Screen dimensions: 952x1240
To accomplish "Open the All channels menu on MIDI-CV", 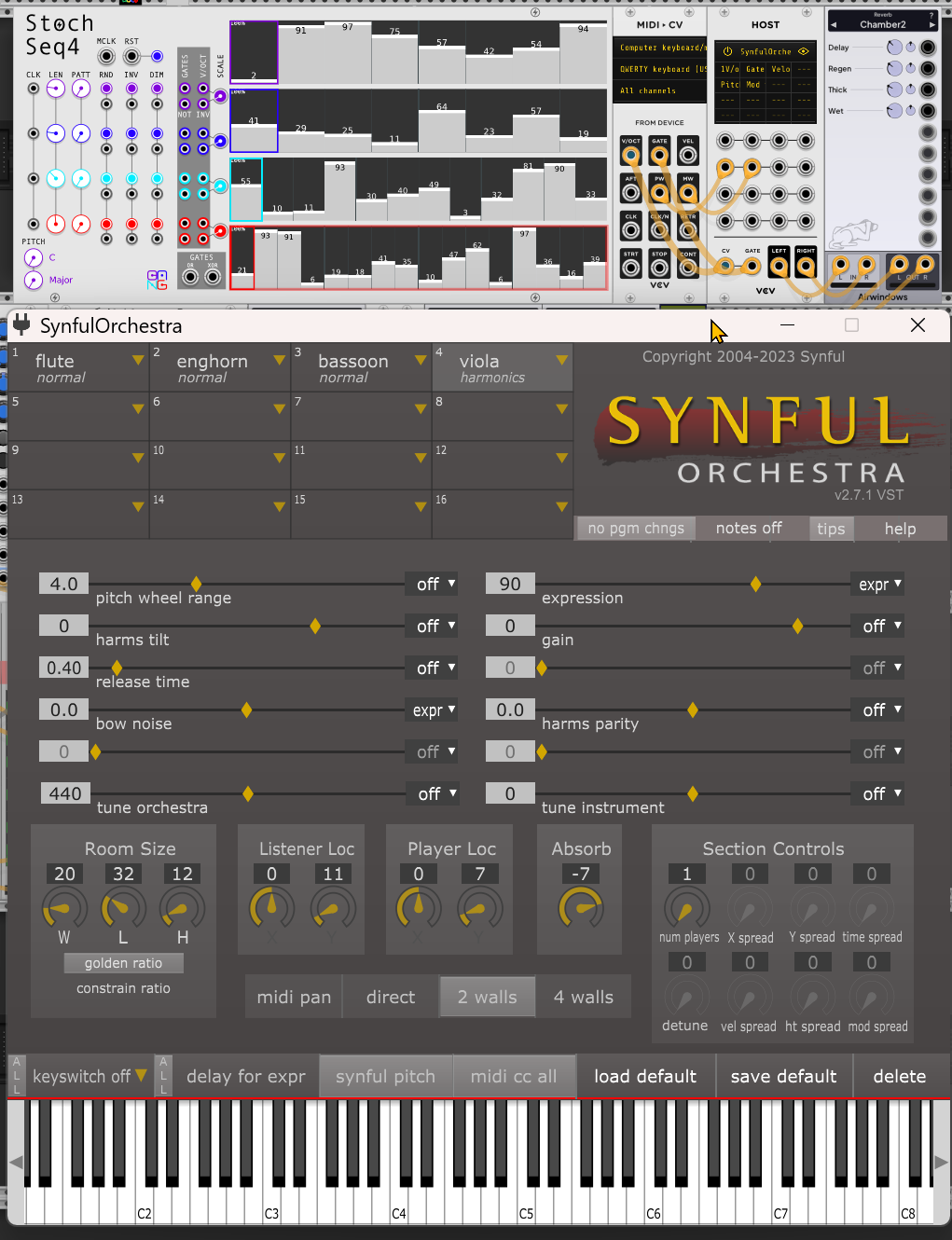I will tap(661, 90).
